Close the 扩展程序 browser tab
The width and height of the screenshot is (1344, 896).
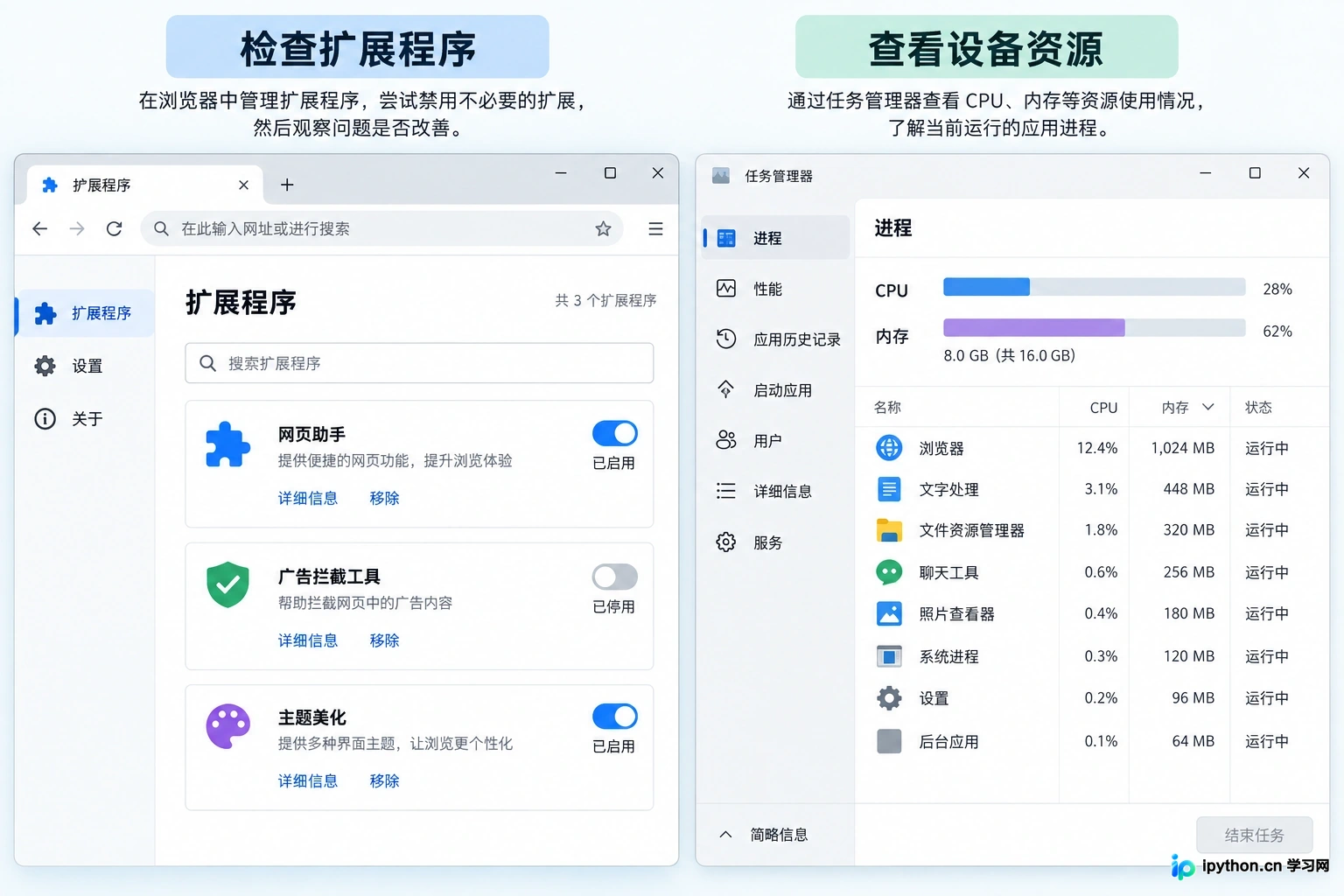point(243,185)
